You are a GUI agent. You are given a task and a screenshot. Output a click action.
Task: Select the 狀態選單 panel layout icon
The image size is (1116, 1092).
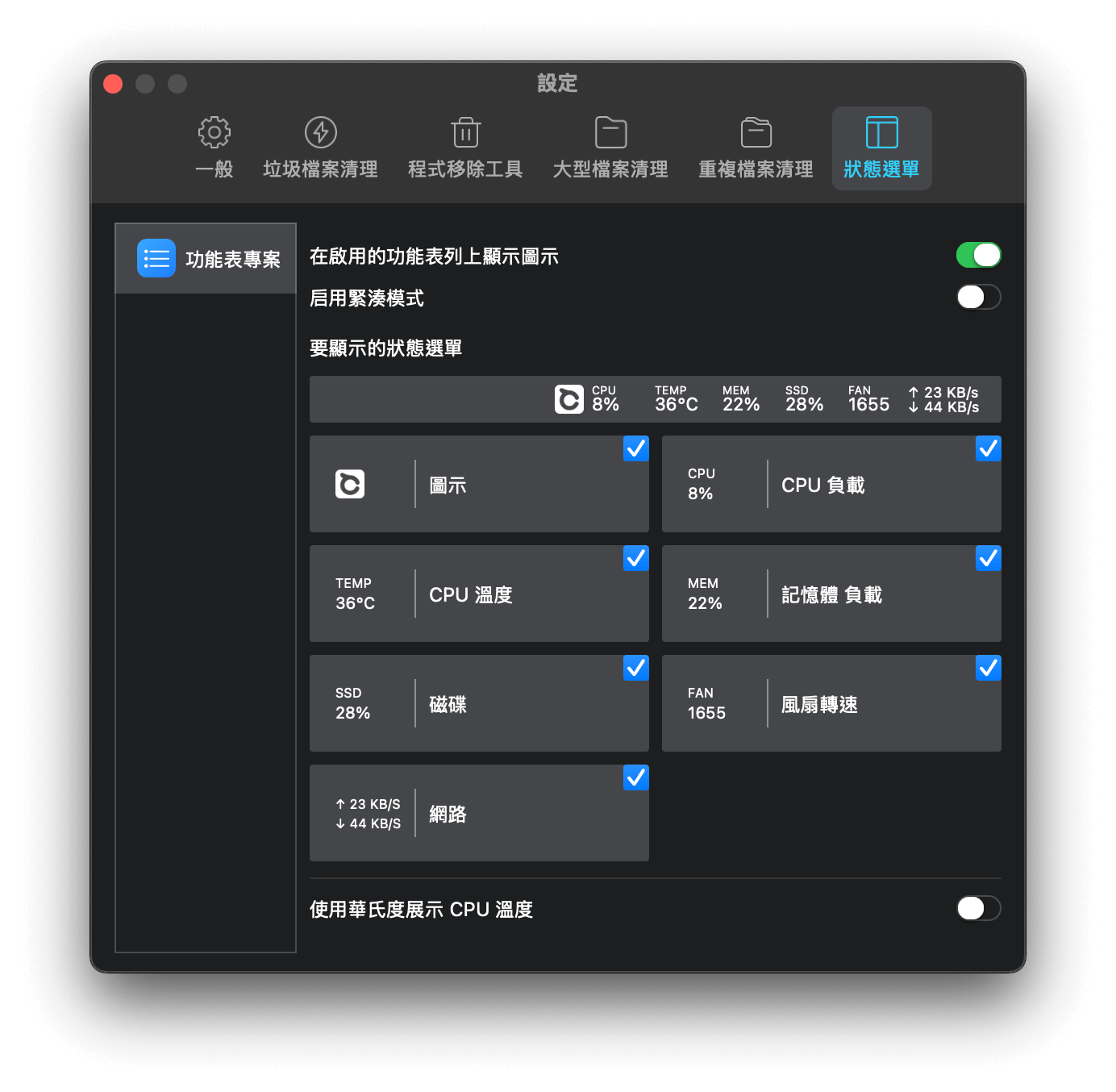click(882, 132)
